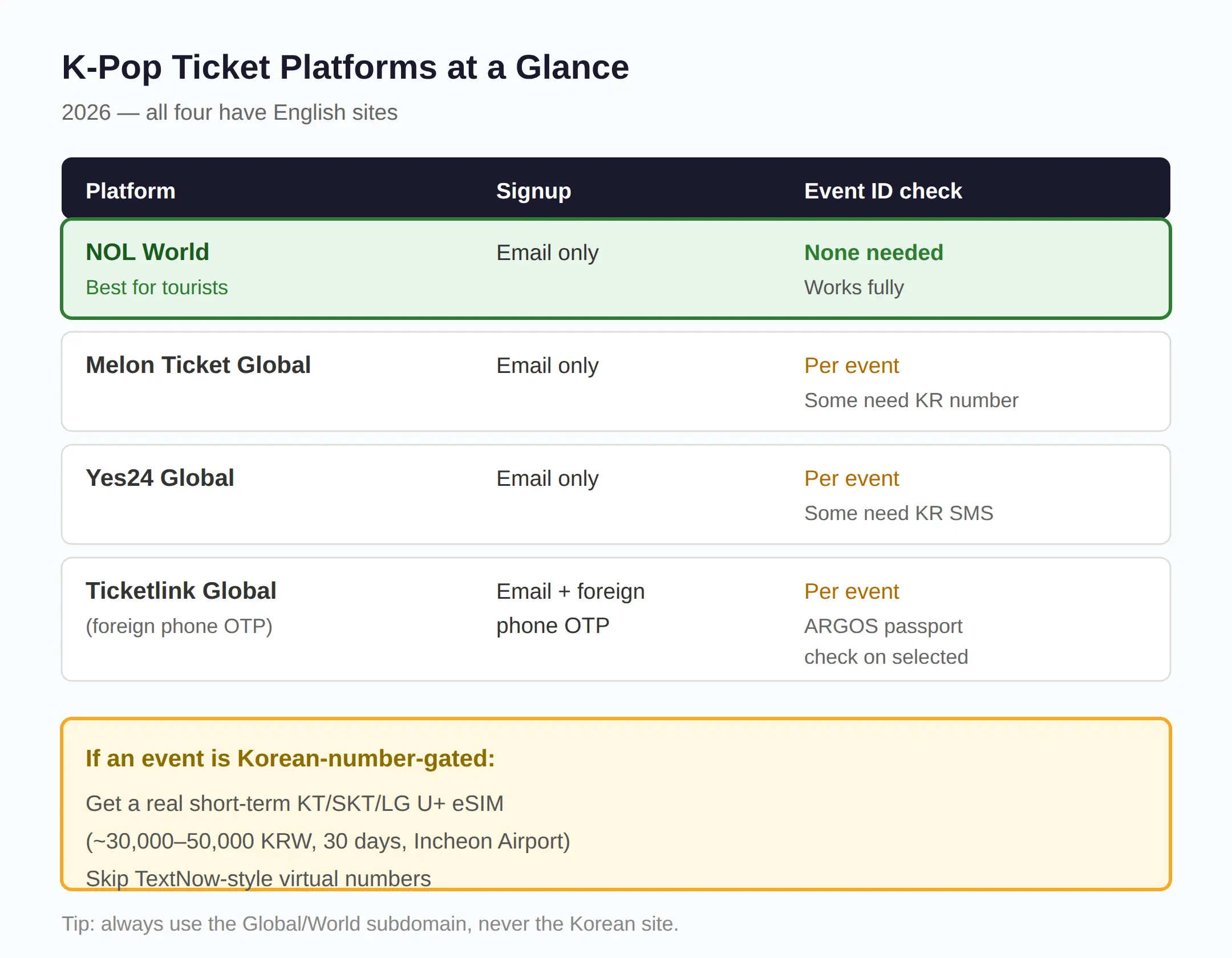
Task: Click Email only in the Melon Ticket row
Action: click(x=547, y=366)
